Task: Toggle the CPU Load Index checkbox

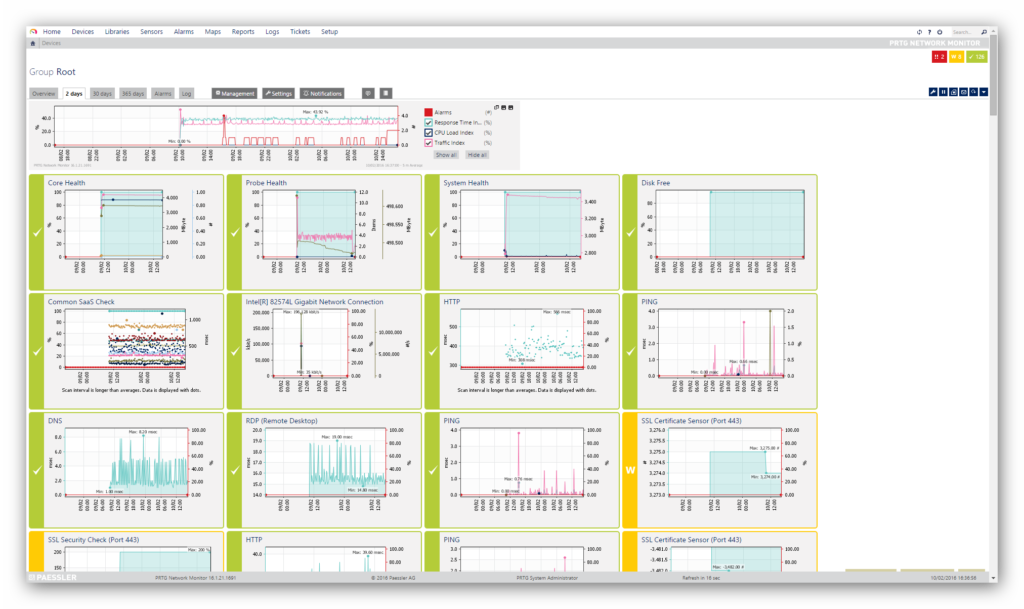Action: pos(428,132)
